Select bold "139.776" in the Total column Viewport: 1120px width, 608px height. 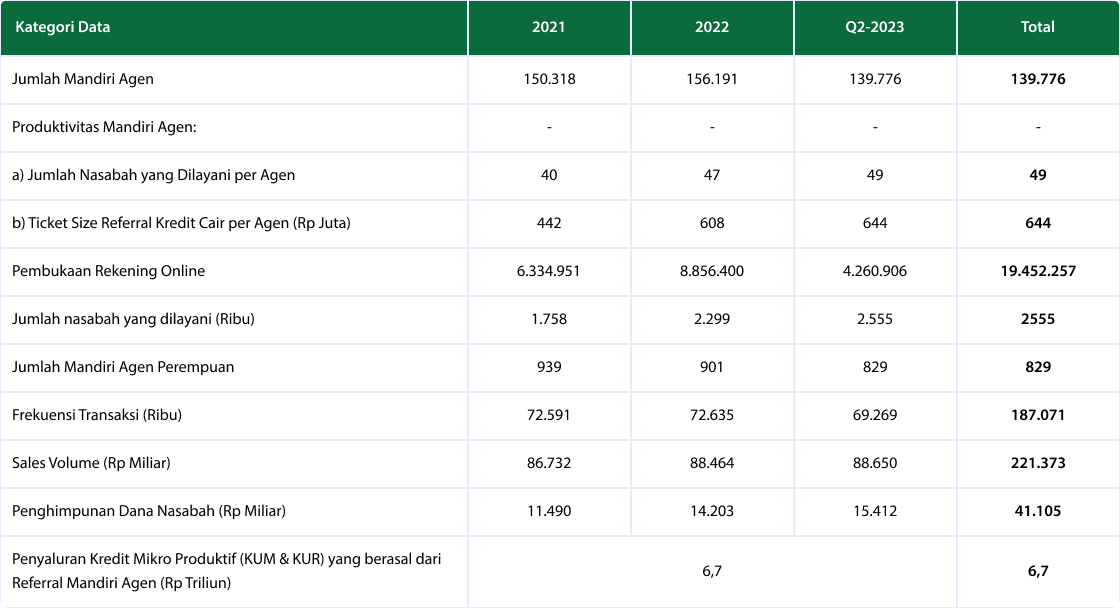[x=1038, y=79]
